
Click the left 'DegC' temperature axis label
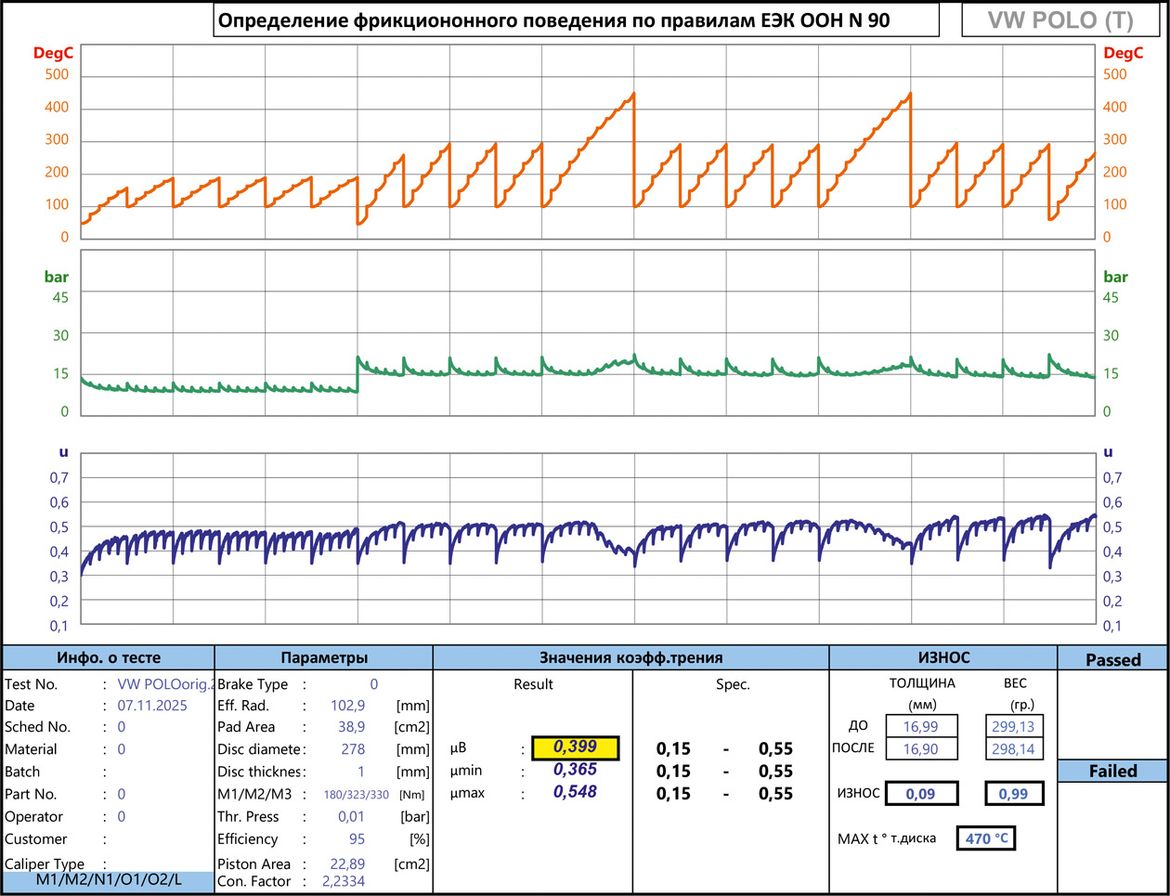point(53,53)
